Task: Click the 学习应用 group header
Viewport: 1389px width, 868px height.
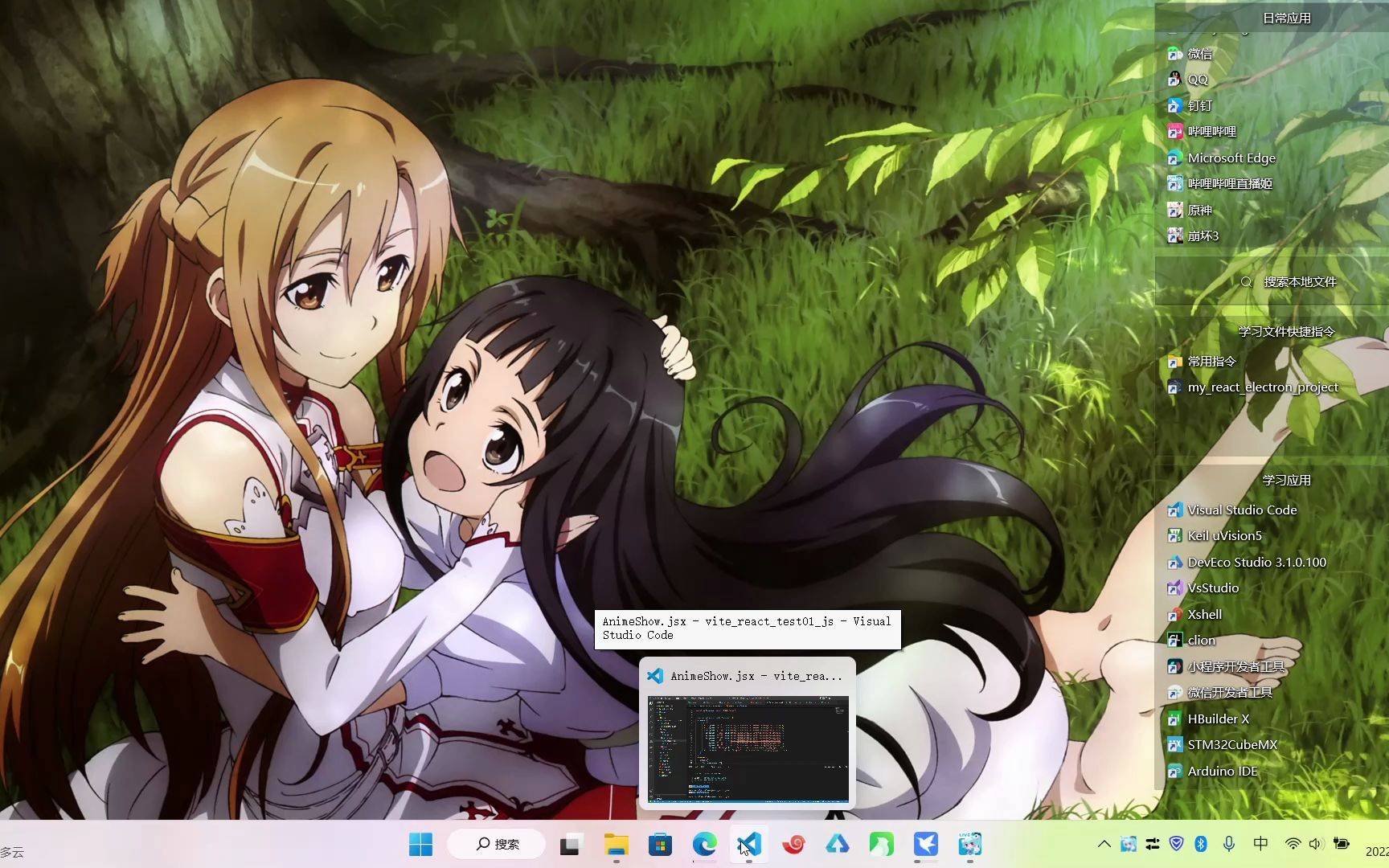Action: (x=1286, y=480)
